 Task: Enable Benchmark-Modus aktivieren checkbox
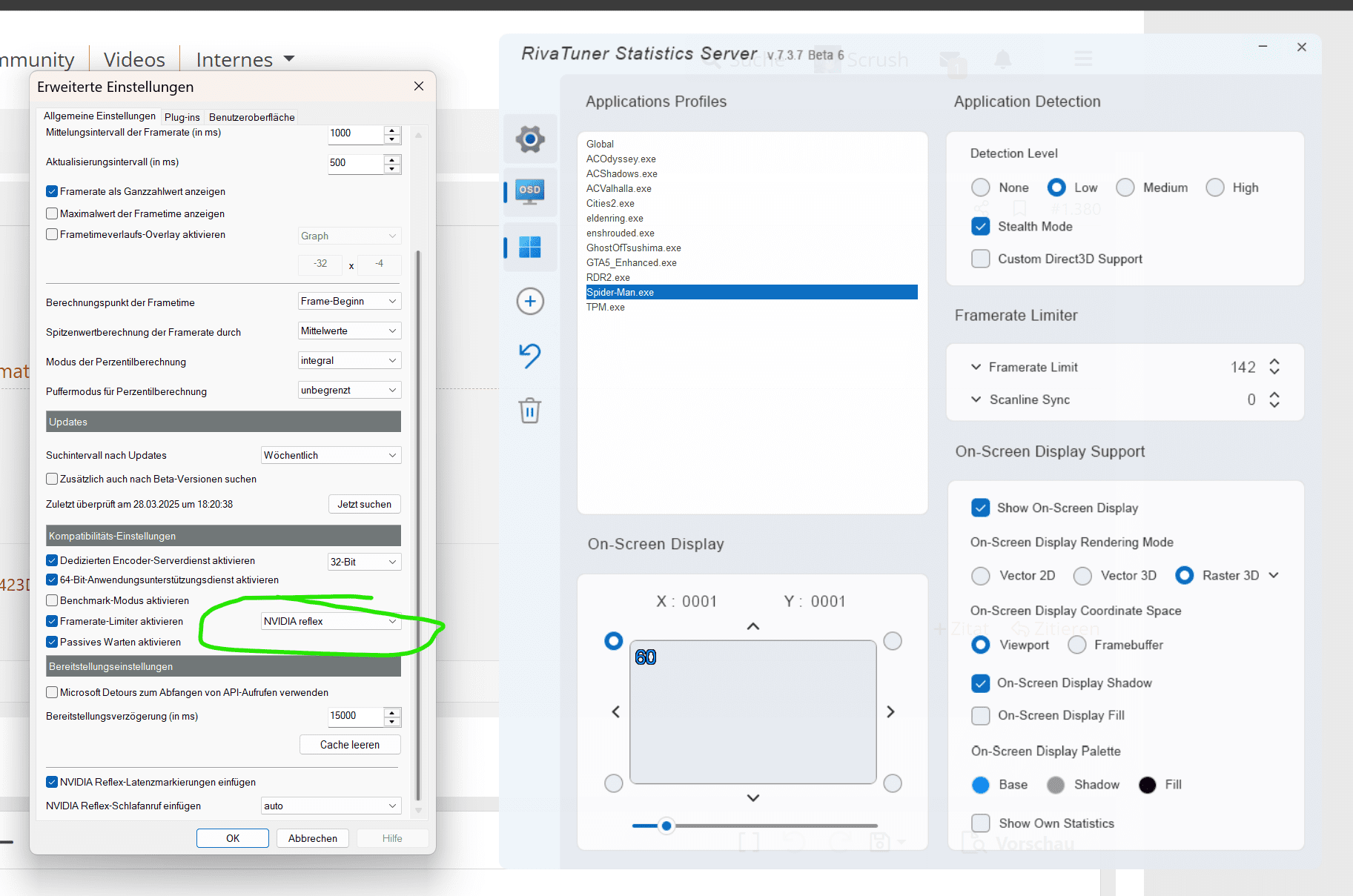pos(52,600)
